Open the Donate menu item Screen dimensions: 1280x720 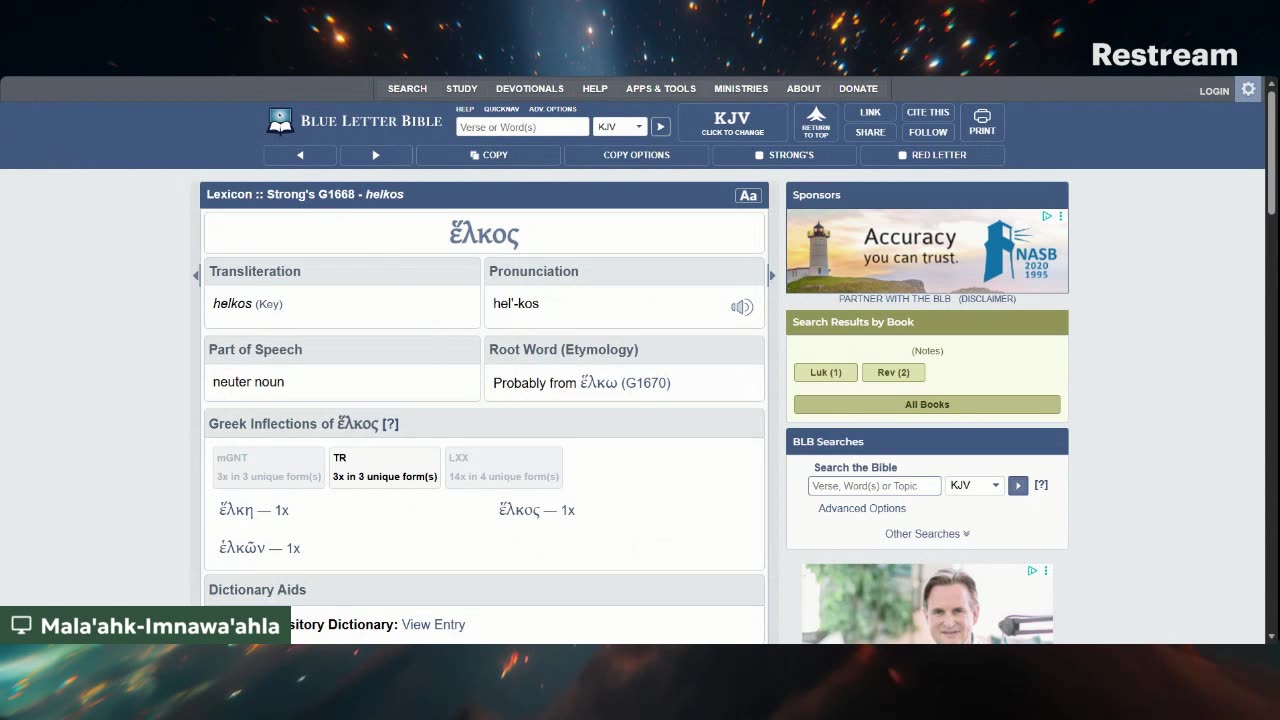pyautogui.click(x=858, y=89)
